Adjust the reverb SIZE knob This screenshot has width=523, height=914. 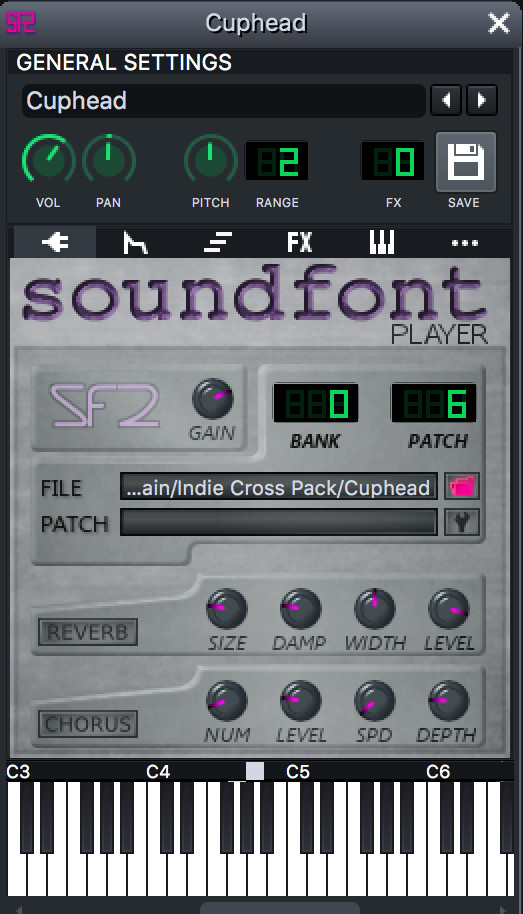pos(226,608)
